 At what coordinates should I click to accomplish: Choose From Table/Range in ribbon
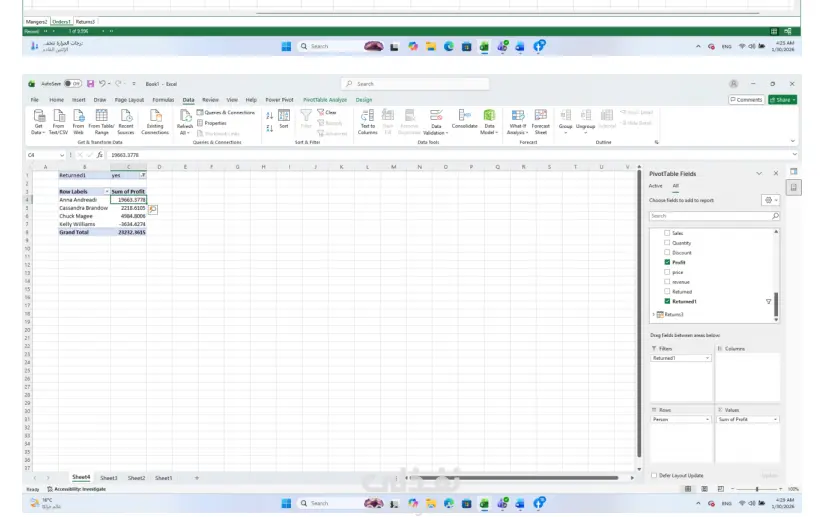[x=101, y=122]
